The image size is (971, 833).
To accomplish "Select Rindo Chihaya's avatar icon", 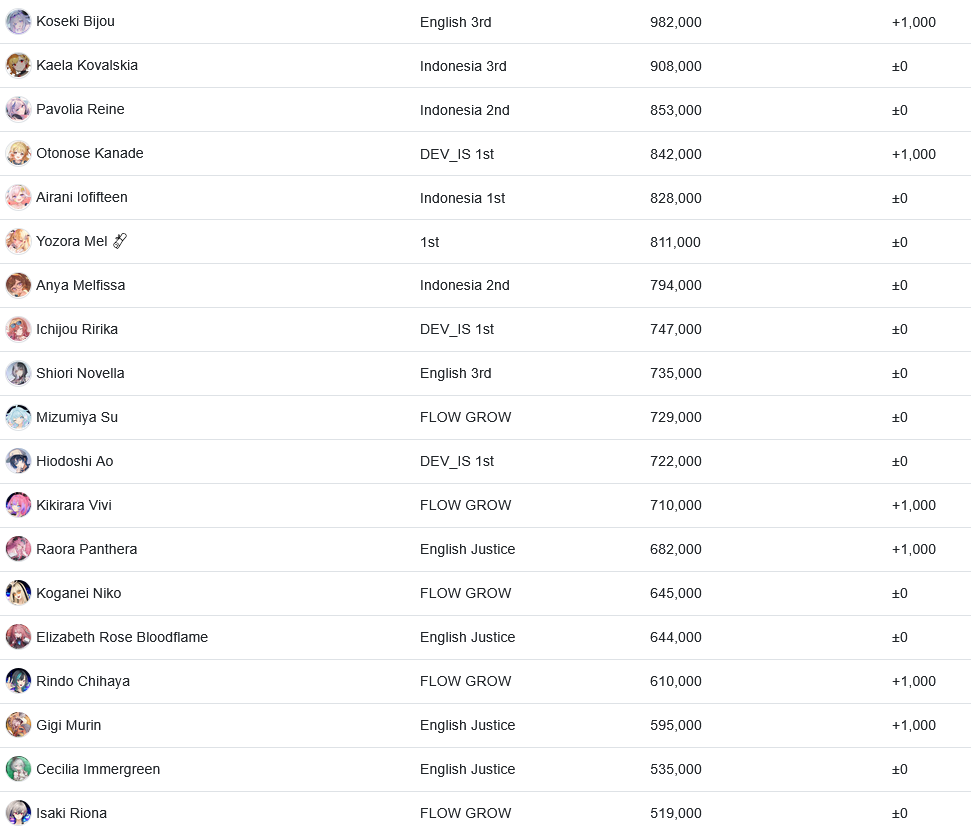I will 18,681.
